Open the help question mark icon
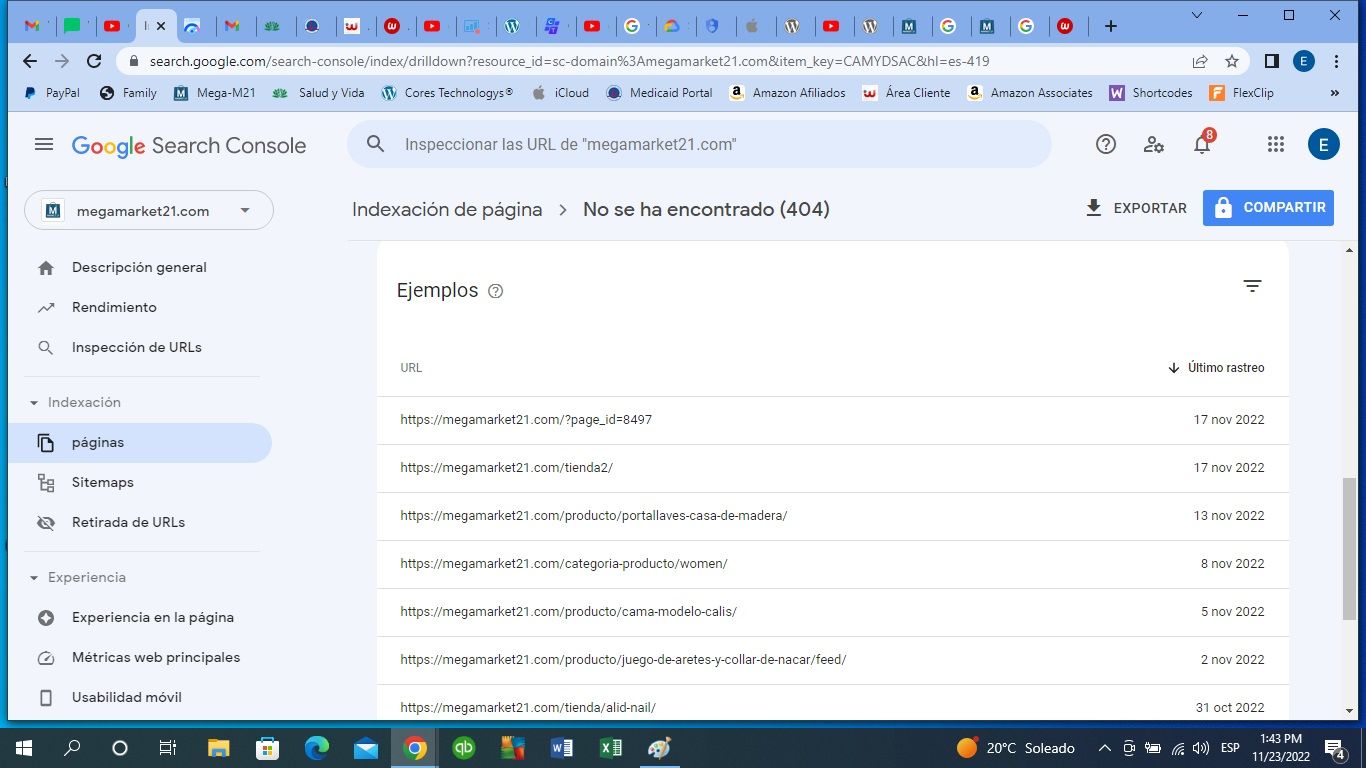 click(x=1105, y=144)
